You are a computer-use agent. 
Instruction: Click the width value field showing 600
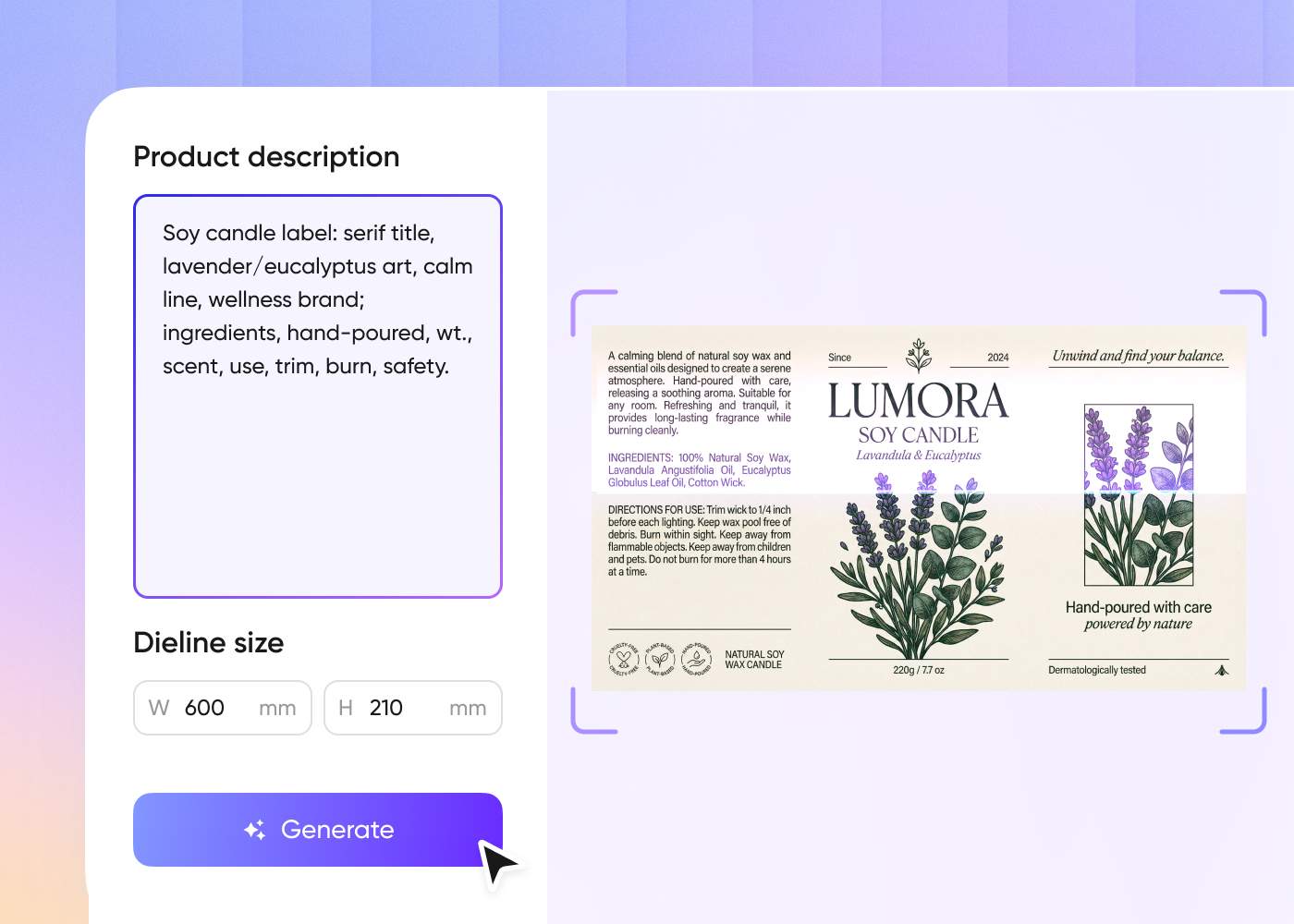tap(204, 708)
